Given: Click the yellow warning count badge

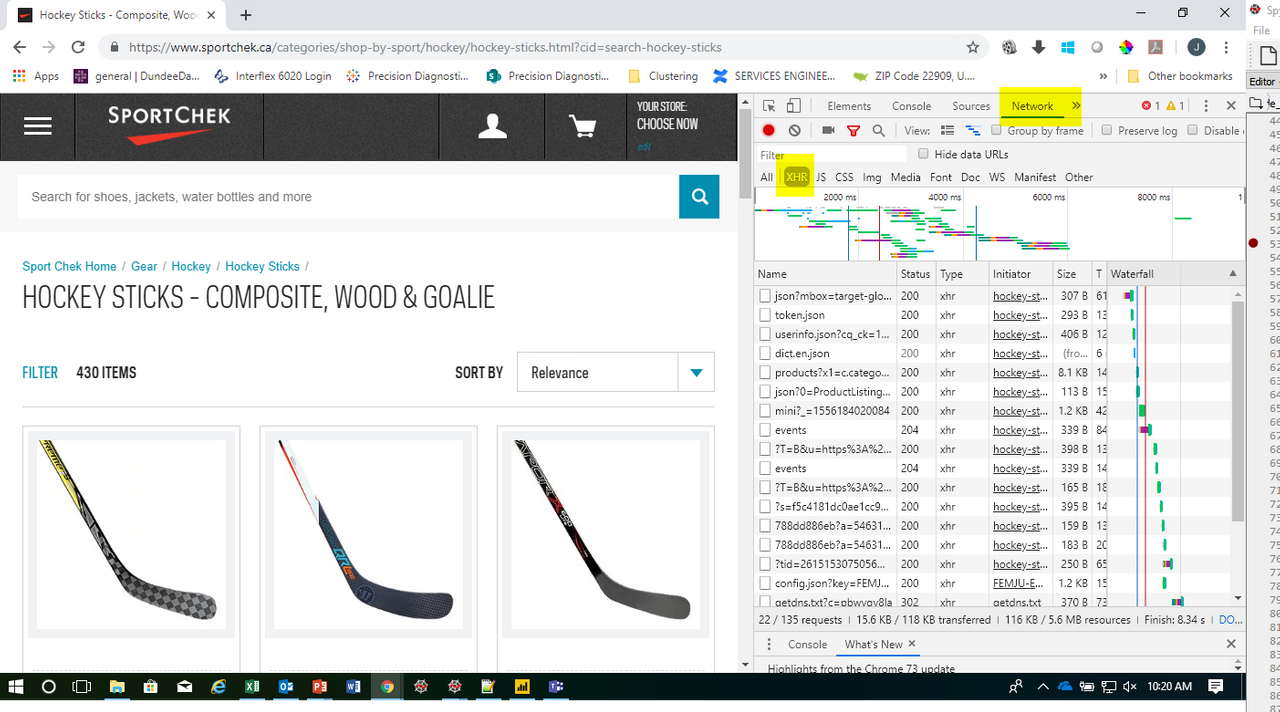Looking at the screenshot, I should [x=1176, y=106].
